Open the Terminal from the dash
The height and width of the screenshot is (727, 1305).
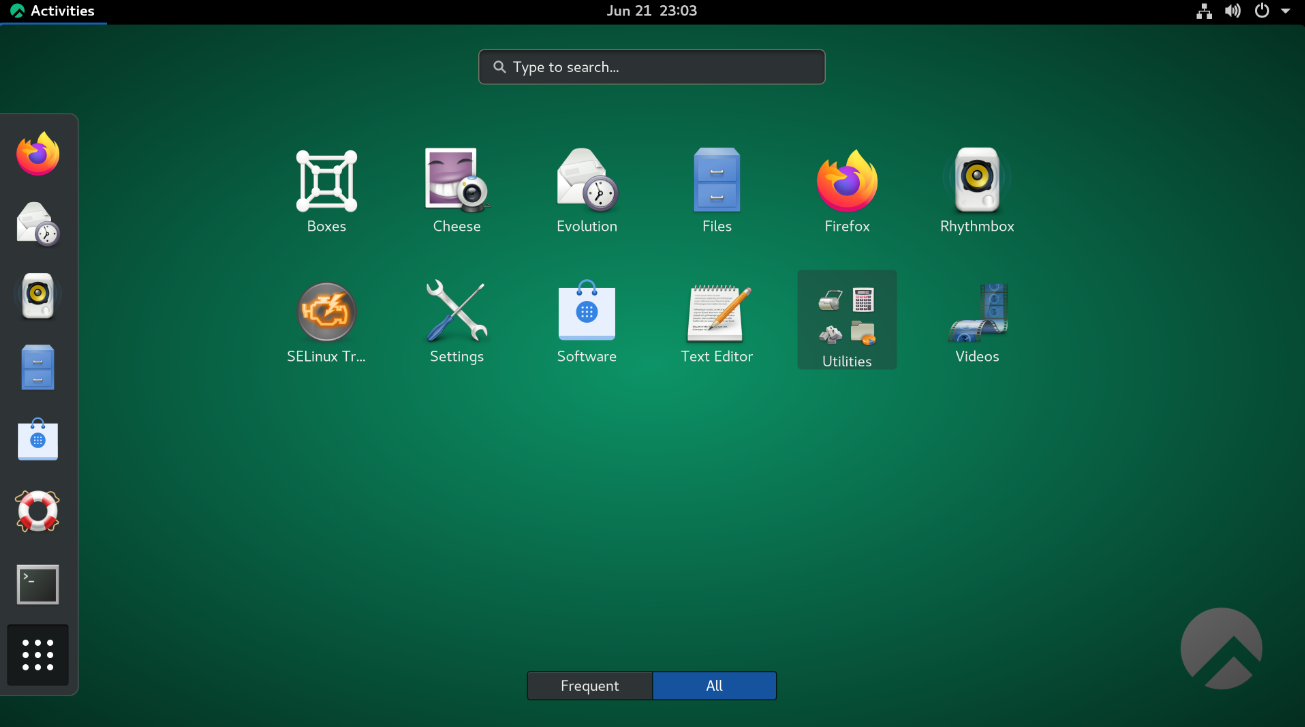pyautogui.click(x=38, y=584)
